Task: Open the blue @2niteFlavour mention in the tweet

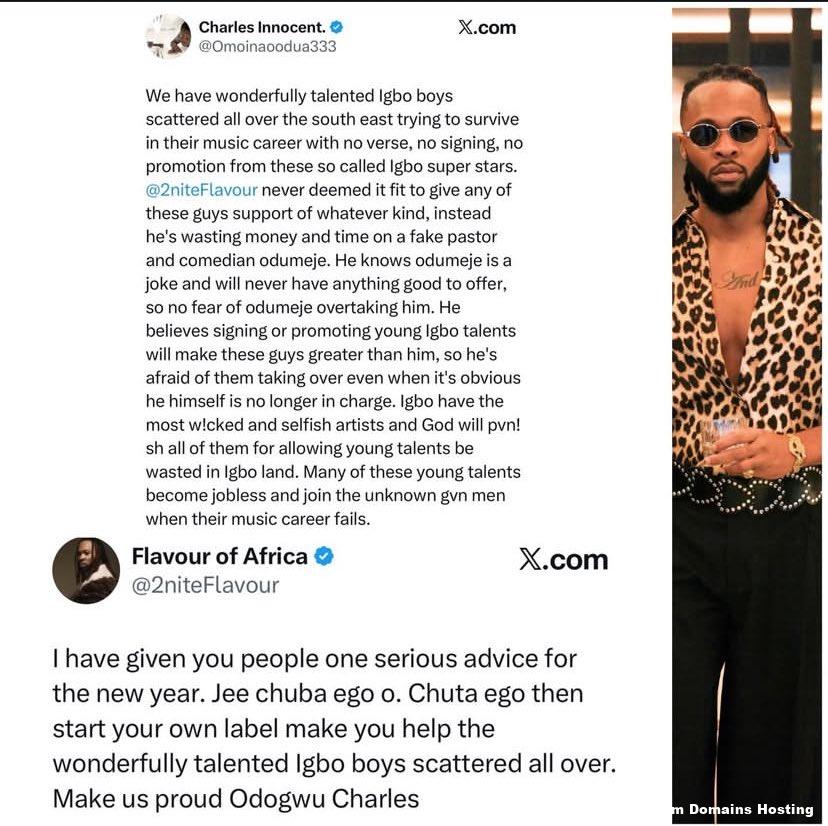Action: (x=201, y=190)
